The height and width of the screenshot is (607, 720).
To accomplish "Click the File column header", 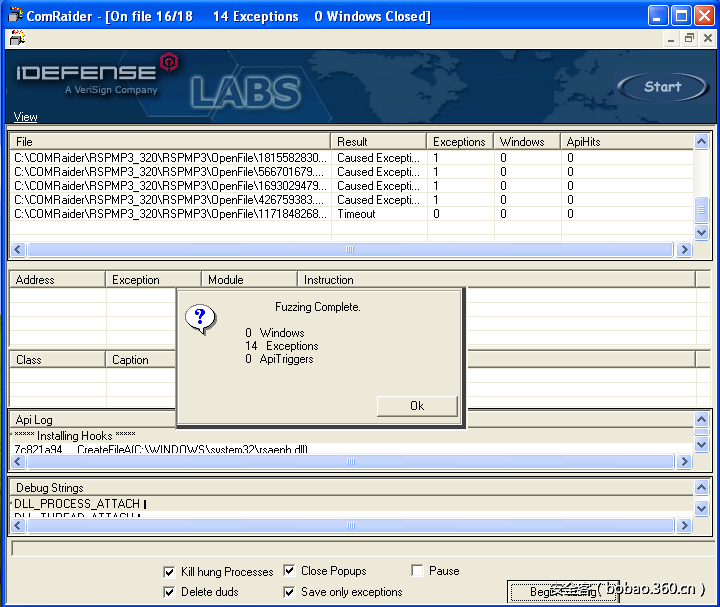I will 170,142.
